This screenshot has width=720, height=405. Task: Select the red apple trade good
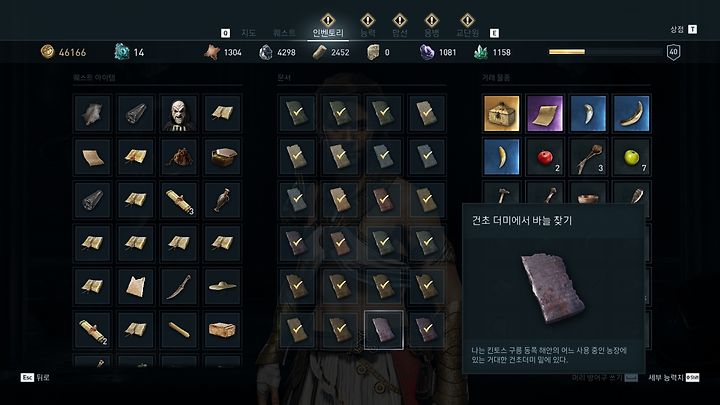(x=545, y=157)
